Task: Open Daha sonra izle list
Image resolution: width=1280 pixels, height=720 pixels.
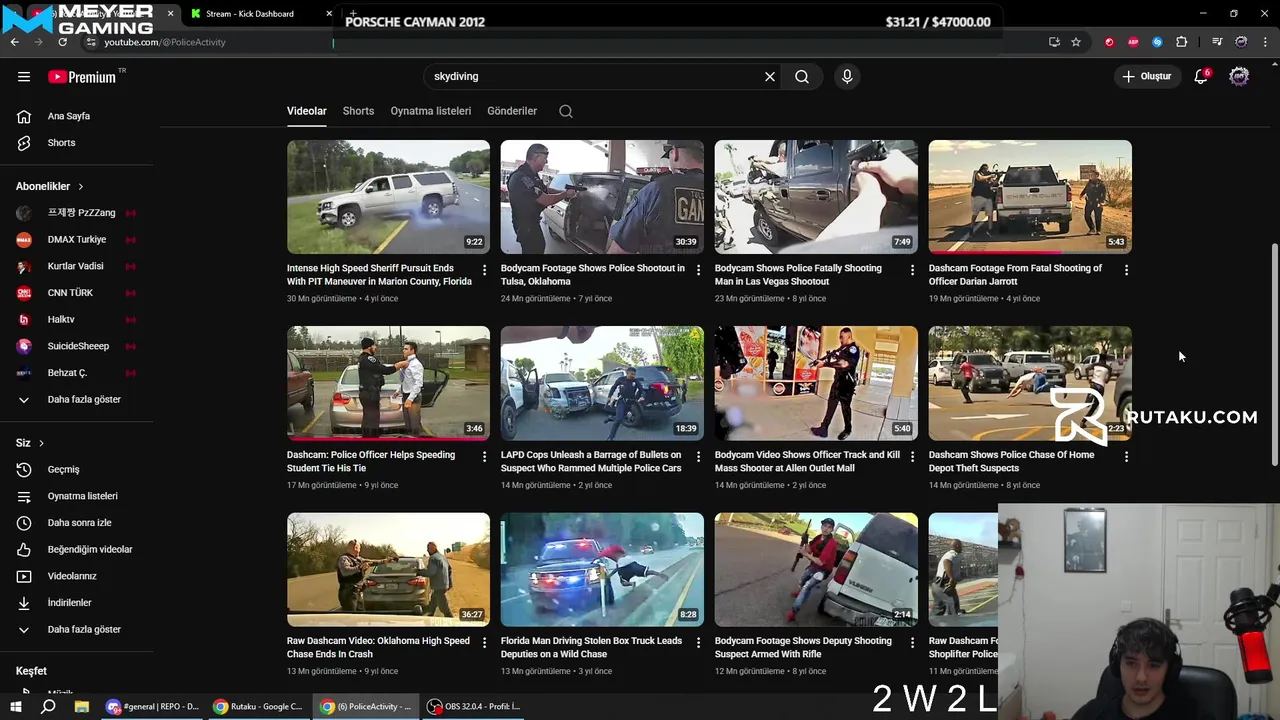Action: tap(78, 523)
